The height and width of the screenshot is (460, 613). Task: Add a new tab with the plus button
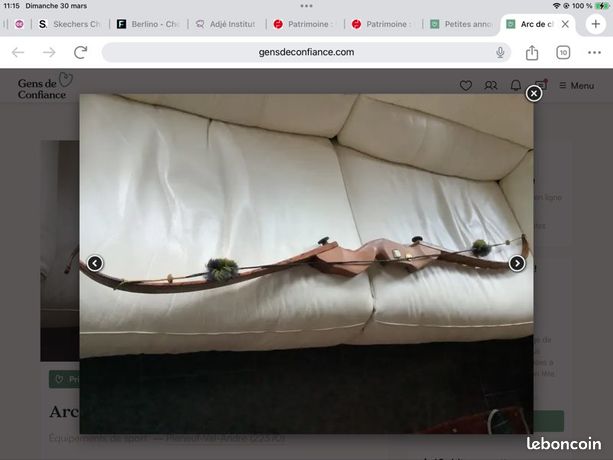[x=595, y=24]
